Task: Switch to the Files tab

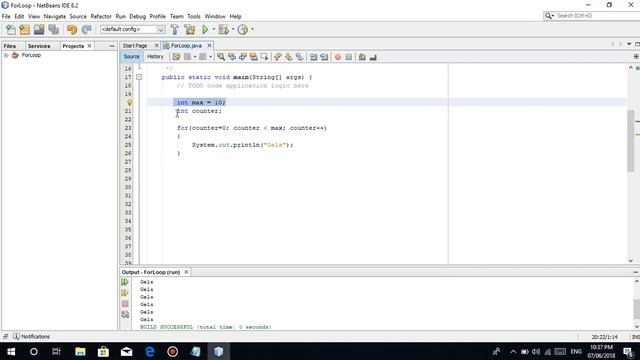Action: coord(10,46)
